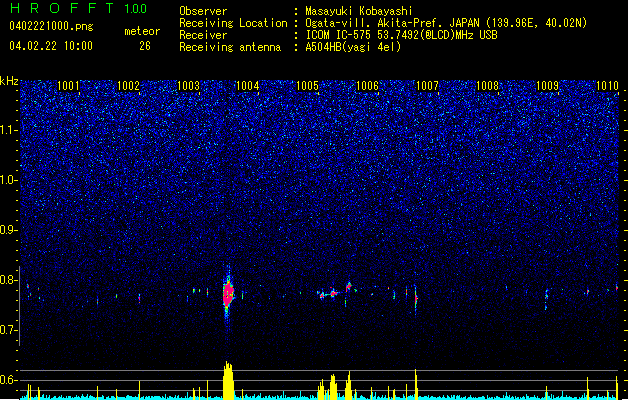The height and width of the screenshot is (400, 629).
Task: Click the 1003 time axis marker
Action: (x=188, y=86)
